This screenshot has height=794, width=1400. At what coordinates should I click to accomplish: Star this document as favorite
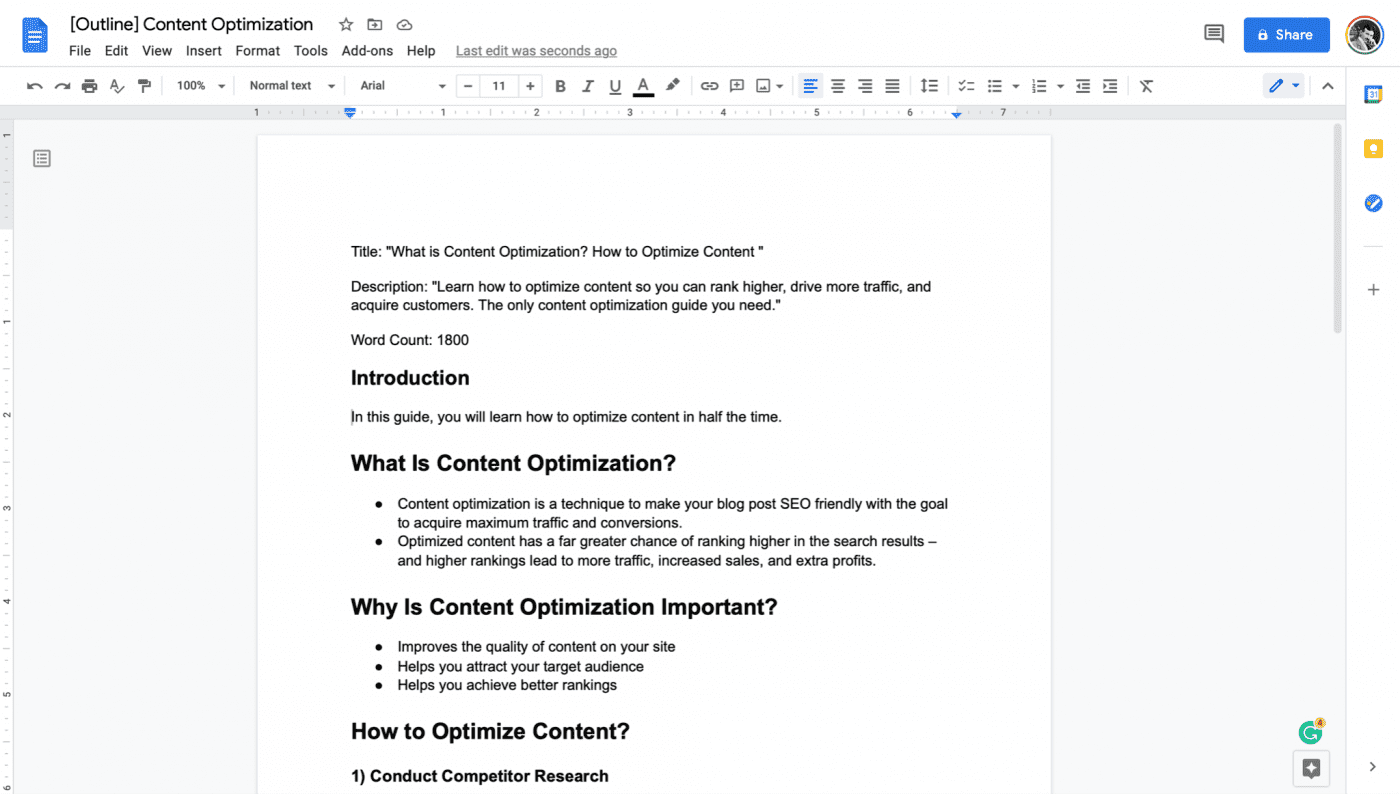(346, 24)
